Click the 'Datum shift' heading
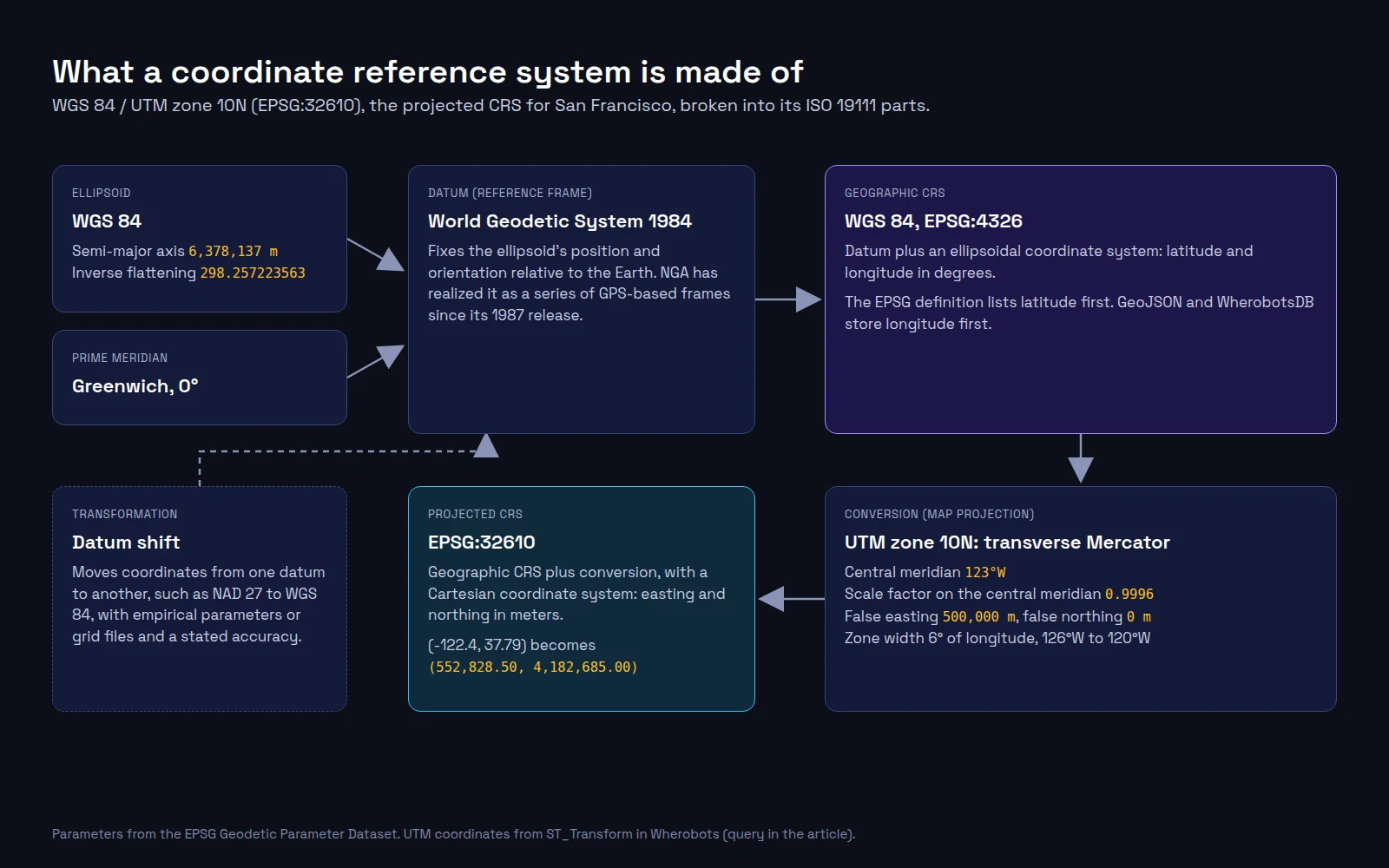 pyautogui.click(x=126, y=542)
